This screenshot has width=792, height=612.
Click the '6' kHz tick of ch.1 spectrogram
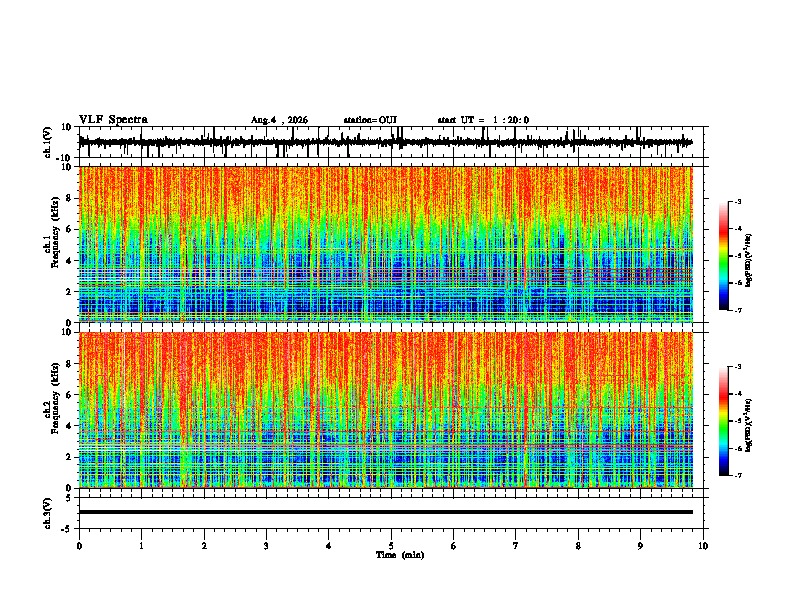coord(70,230)
